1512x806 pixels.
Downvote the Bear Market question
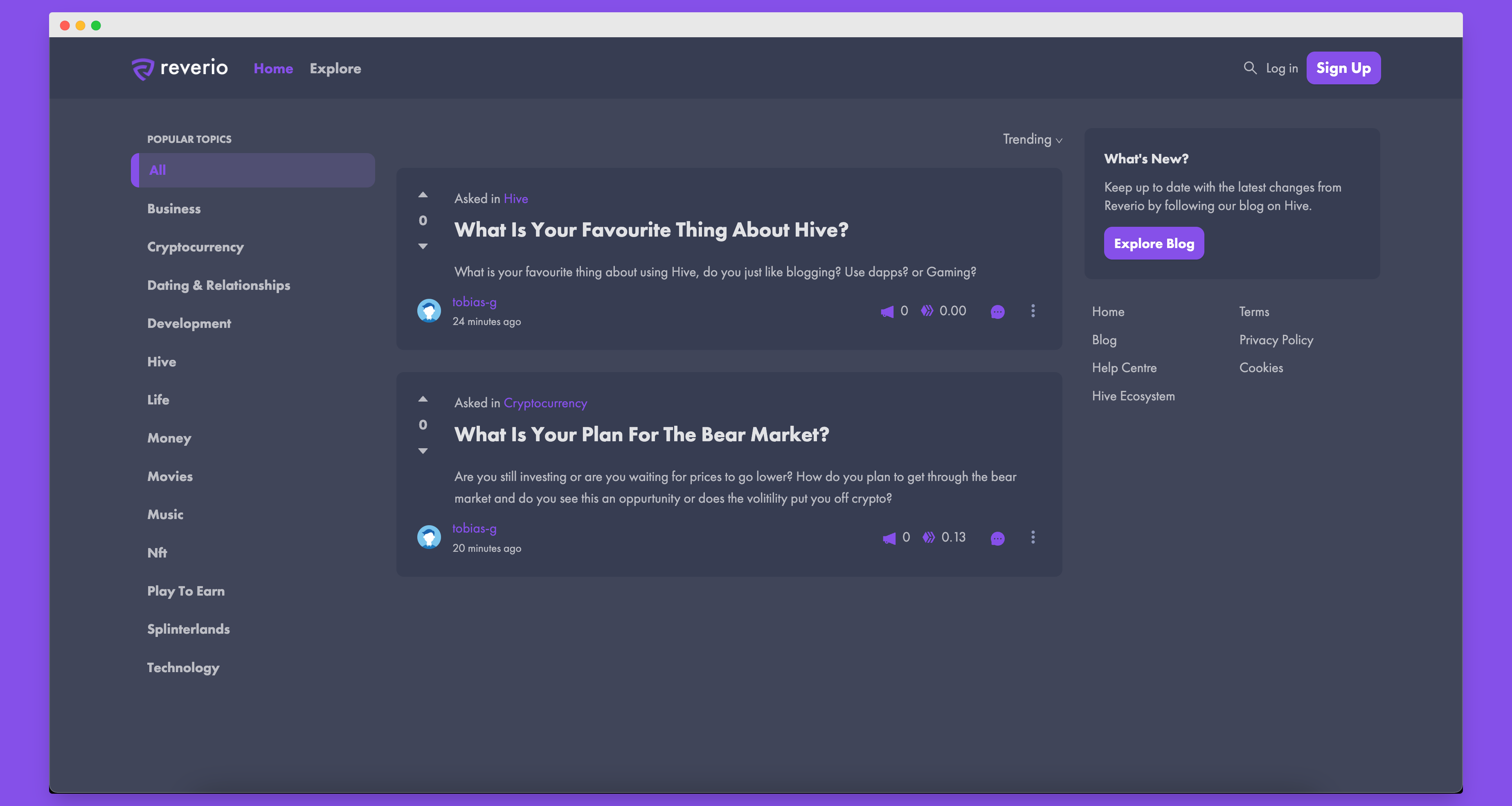pos(423,451)
